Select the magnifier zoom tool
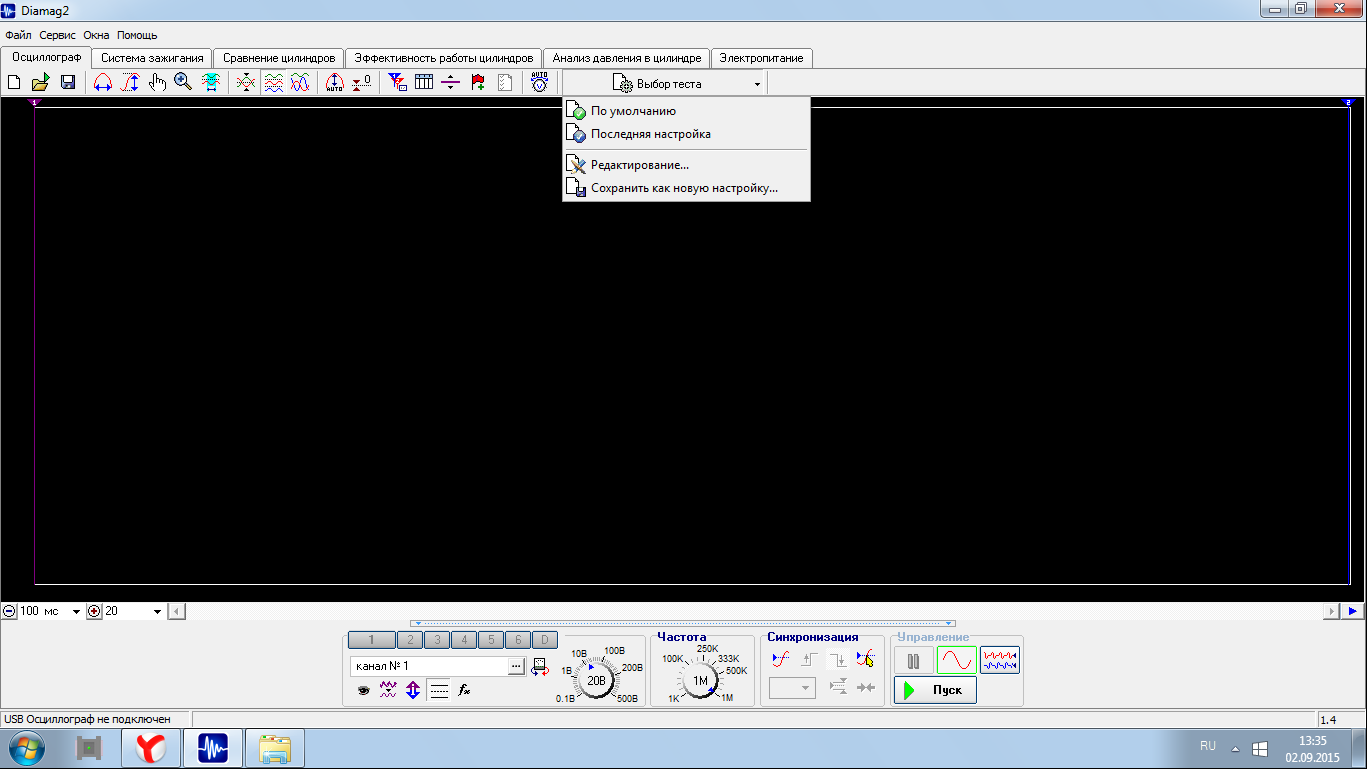Viewport: 1367px width, 769px height. (x=183, y=83)
